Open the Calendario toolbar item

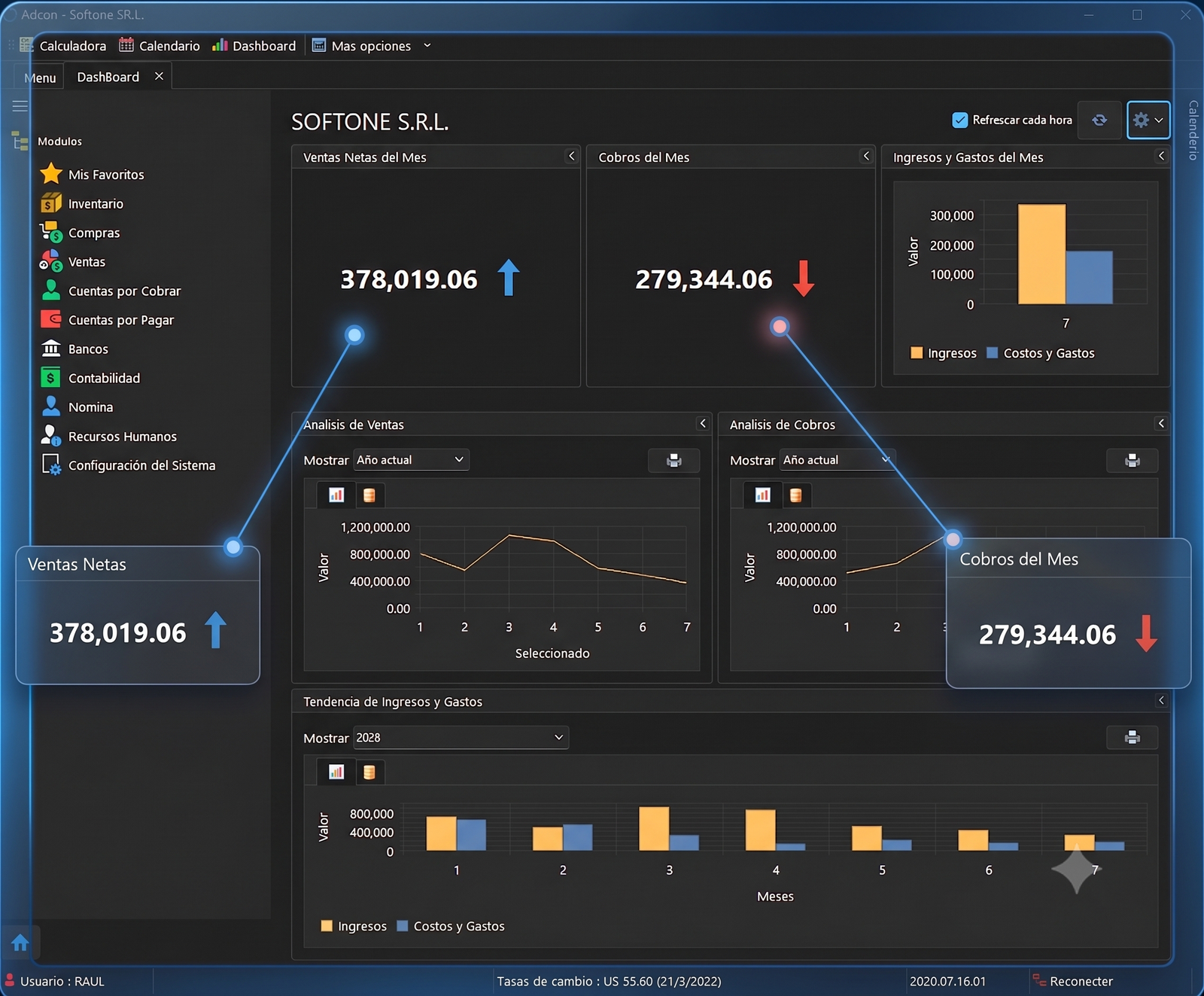pyautogui.click(x=160, y=46)
